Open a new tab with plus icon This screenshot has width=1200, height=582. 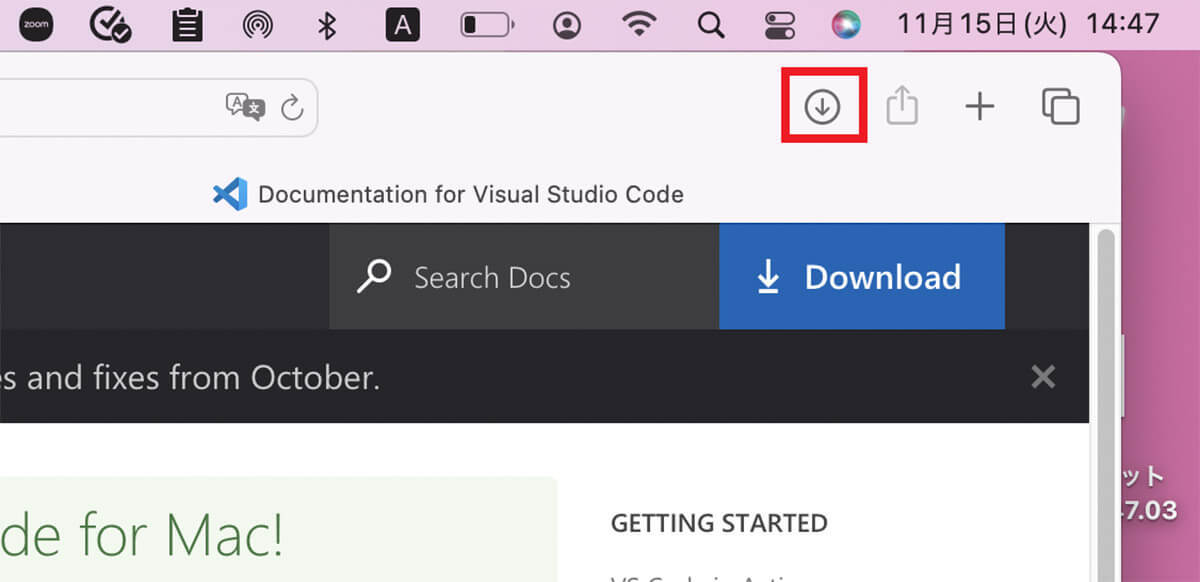[x=980, y=106]
